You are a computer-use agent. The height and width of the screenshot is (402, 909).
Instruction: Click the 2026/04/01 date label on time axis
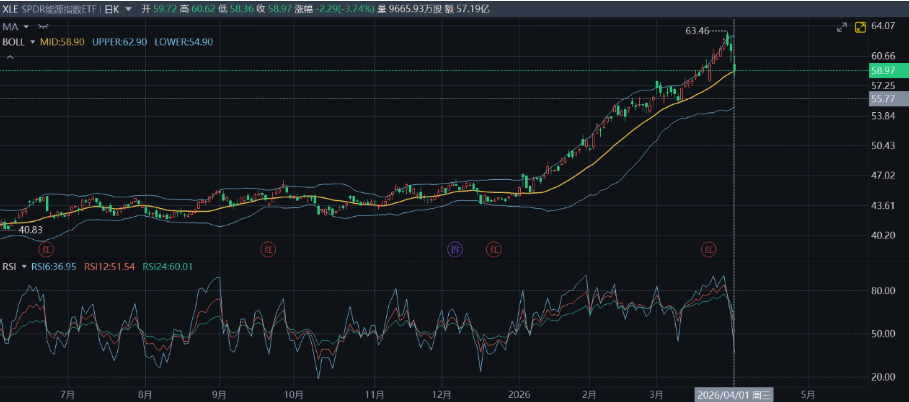(733, 395)
